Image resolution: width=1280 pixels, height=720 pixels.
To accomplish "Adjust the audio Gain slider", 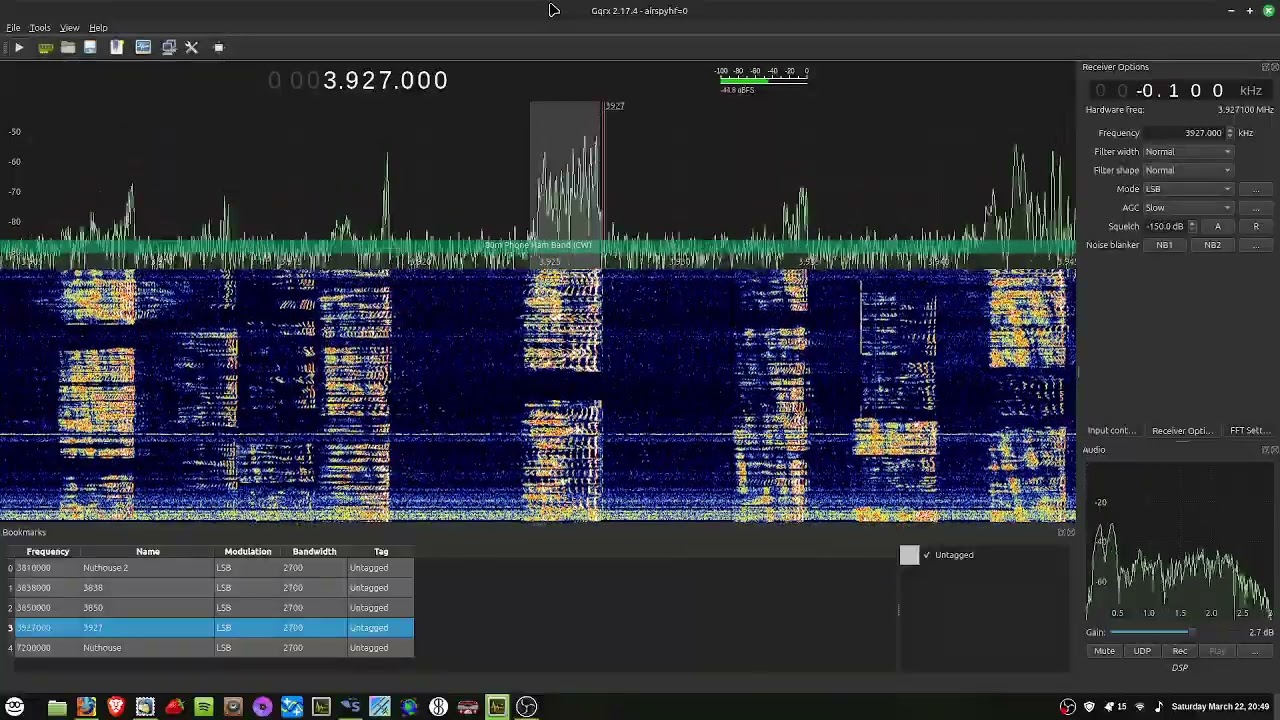I will click(x=1176, y=632).
